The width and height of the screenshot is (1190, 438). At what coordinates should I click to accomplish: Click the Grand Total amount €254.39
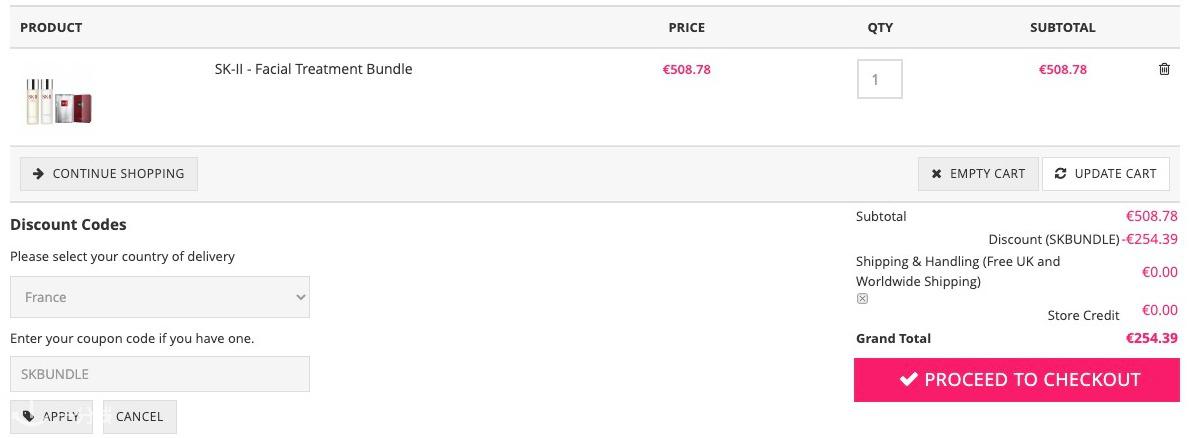point(1152,338)
